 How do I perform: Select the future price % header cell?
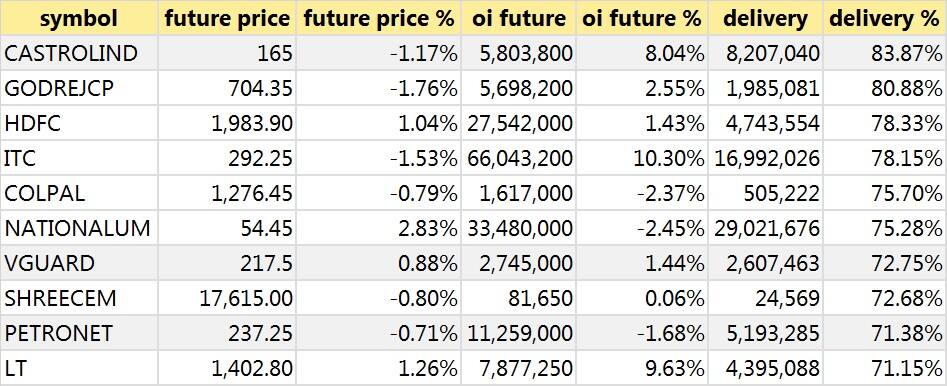click(x=378, y=18)
